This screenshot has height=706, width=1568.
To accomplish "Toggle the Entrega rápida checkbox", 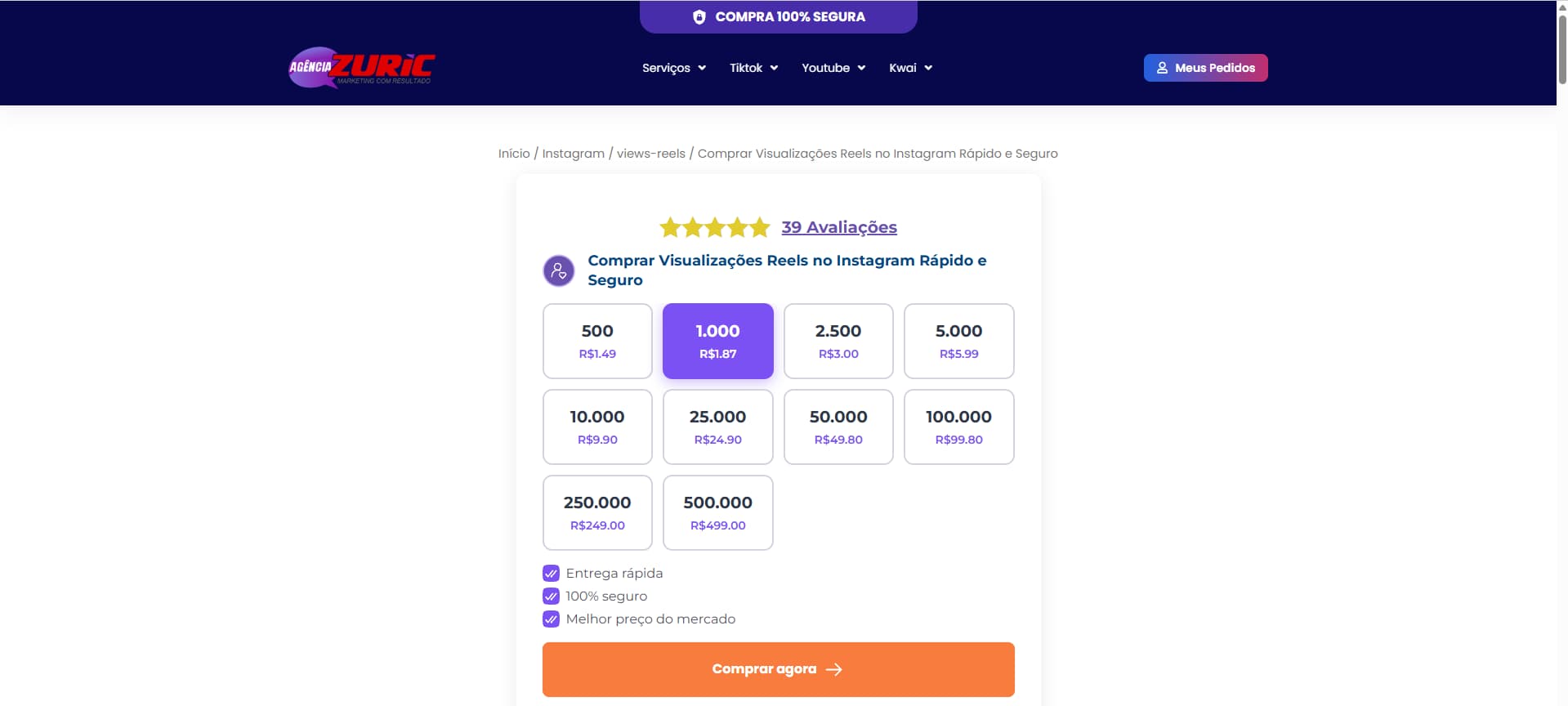I will (x=551, y=573).
